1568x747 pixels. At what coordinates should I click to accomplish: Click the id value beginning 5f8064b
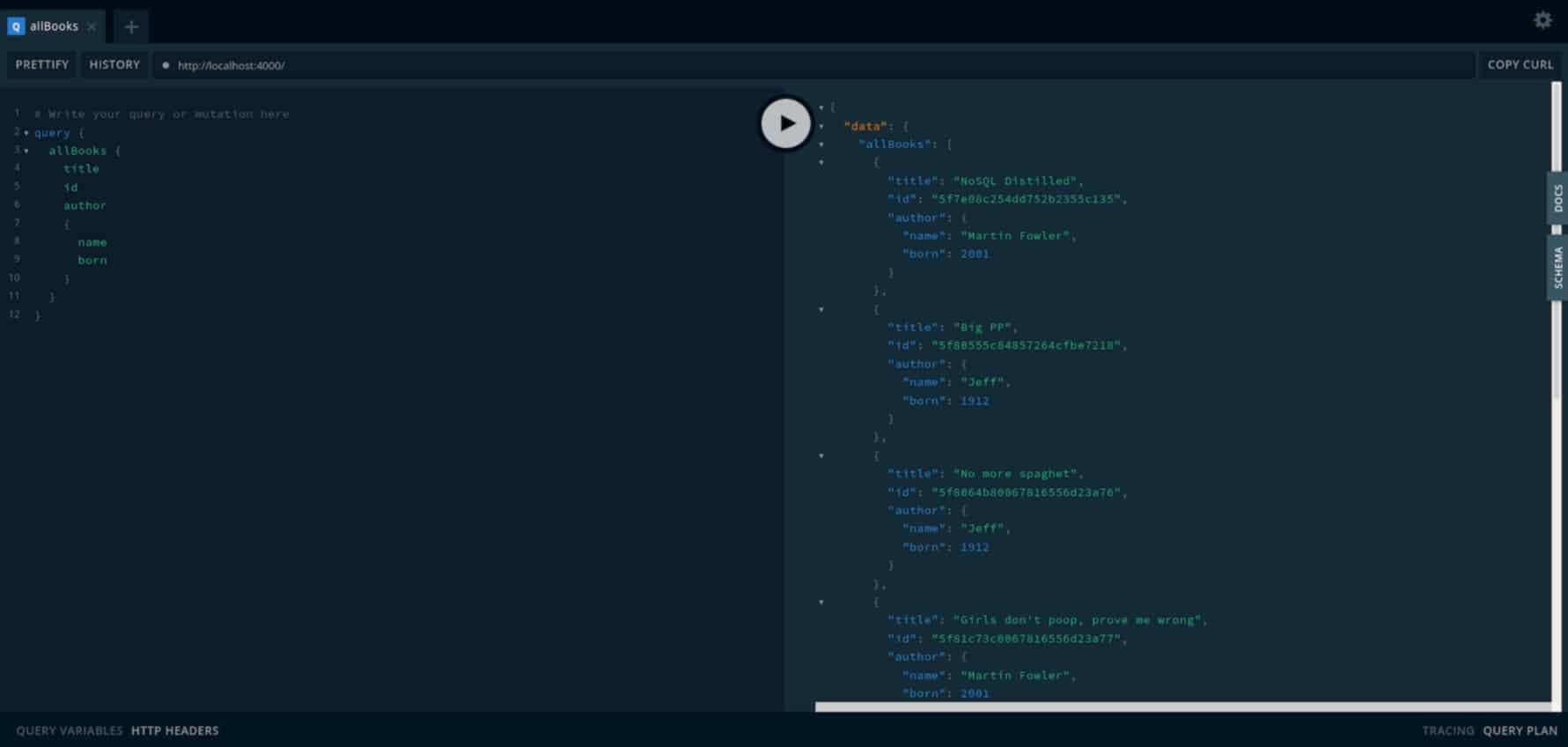click(1027, 492)
